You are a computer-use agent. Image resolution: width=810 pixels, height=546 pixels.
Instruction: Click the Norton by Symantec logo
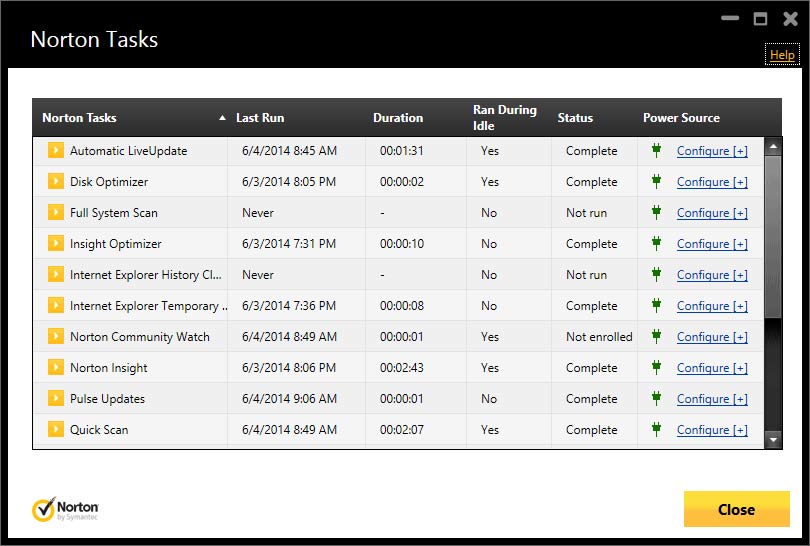coord(65,509)
